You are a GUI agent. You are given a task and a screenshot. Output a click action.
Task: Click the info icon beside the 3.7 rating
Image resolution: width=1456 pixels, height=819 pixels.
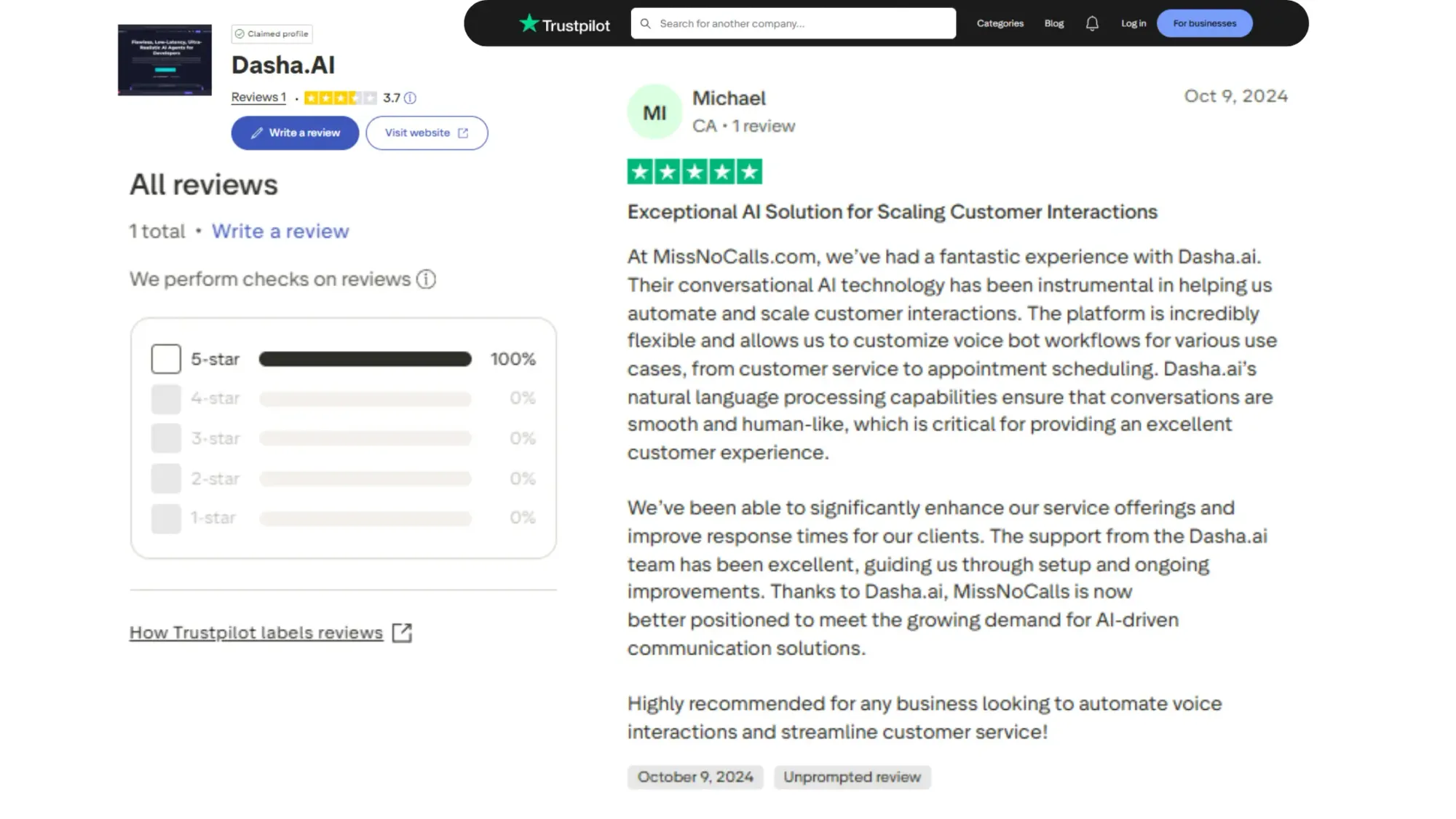(410, 98)
